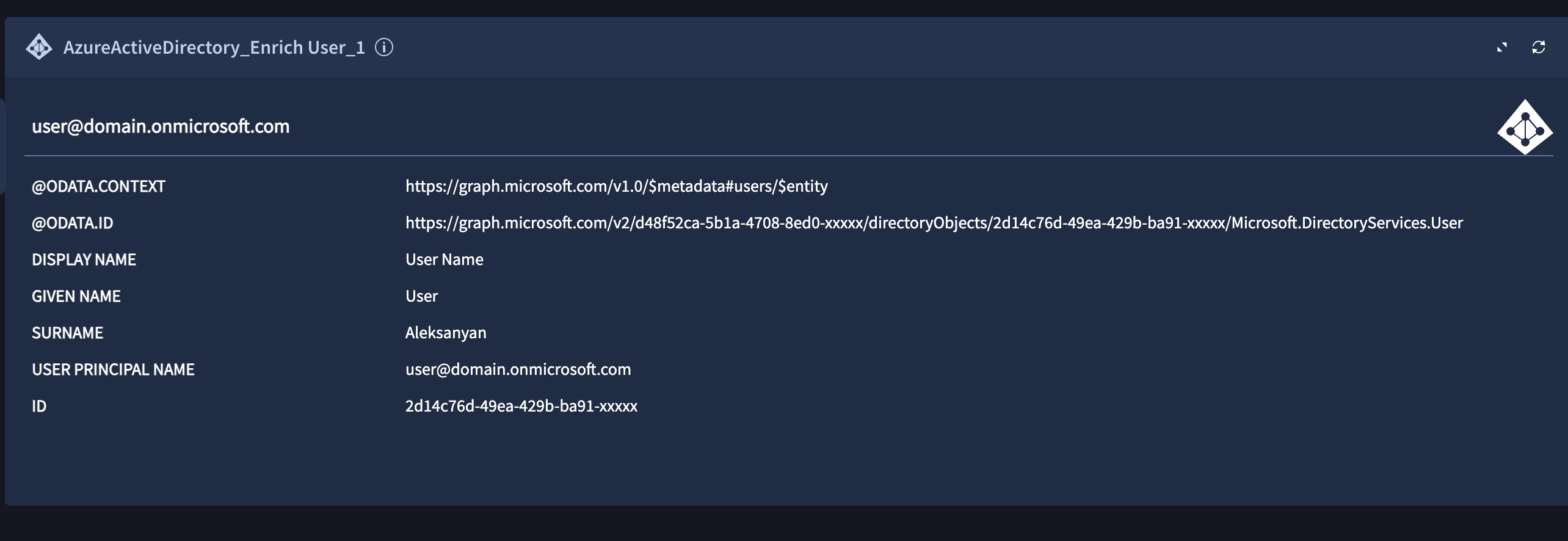This screenshot has height=541, width=1568.
Task: Select the User Principal Name email value
Action: pyautogui.click(x=518, y=369)
